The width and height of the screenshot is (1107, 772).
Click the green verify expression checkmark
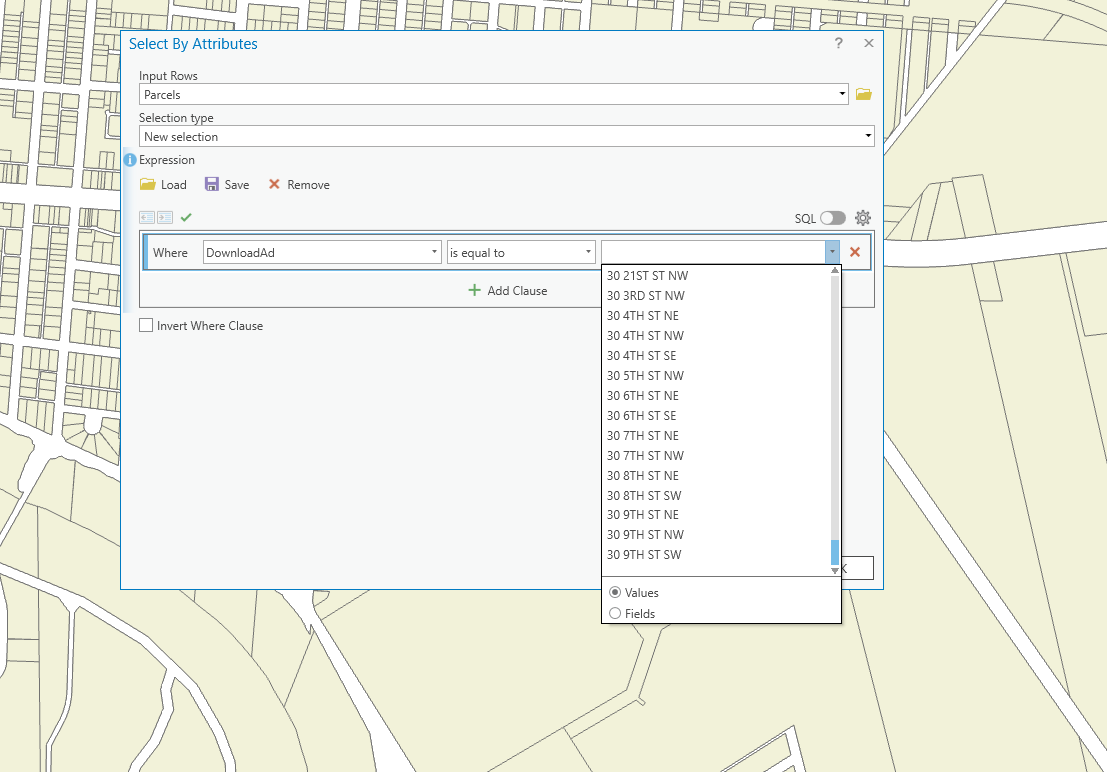186,217
